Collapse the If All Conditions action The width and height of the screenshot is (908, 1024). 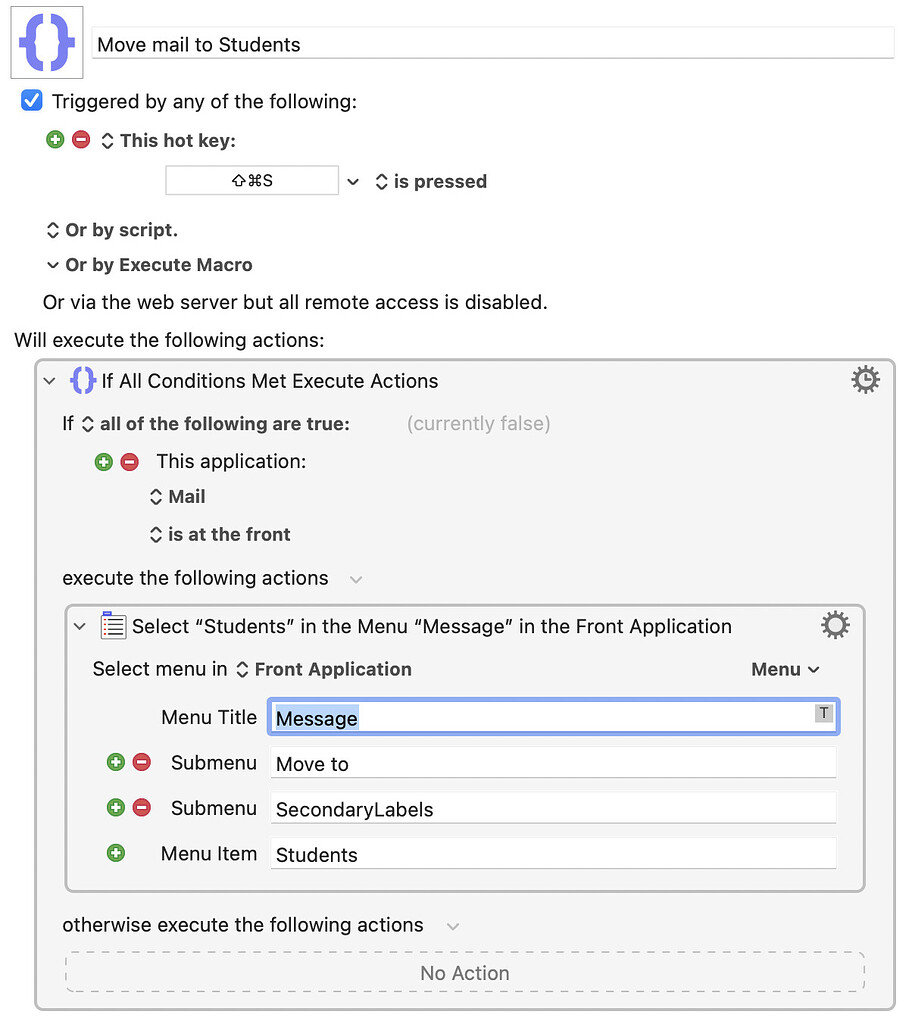click(49, 380)
